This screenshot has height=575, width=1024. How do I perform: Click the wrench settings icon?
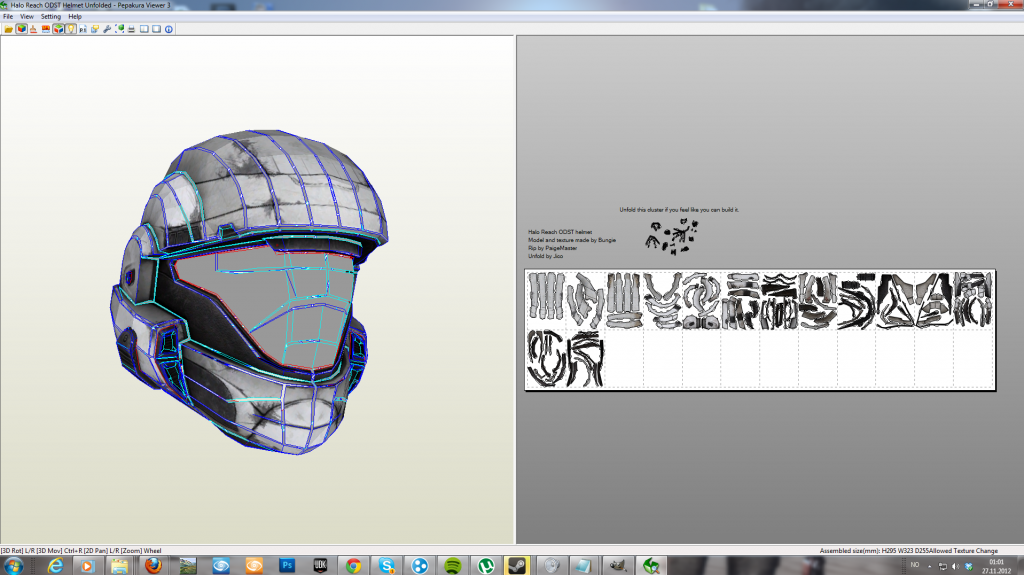pyautogui.click(x=107, y=29)
